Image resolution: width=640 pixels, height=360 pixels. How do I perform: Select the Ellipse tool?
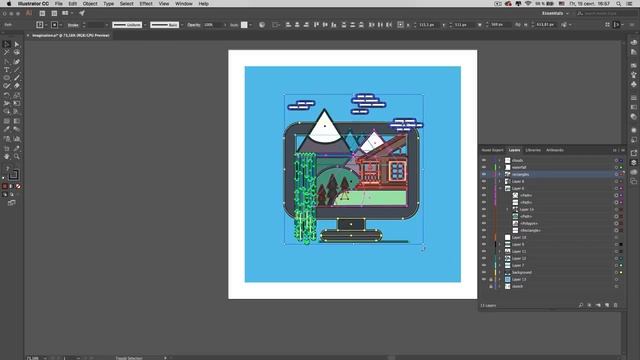pos(7,78)
